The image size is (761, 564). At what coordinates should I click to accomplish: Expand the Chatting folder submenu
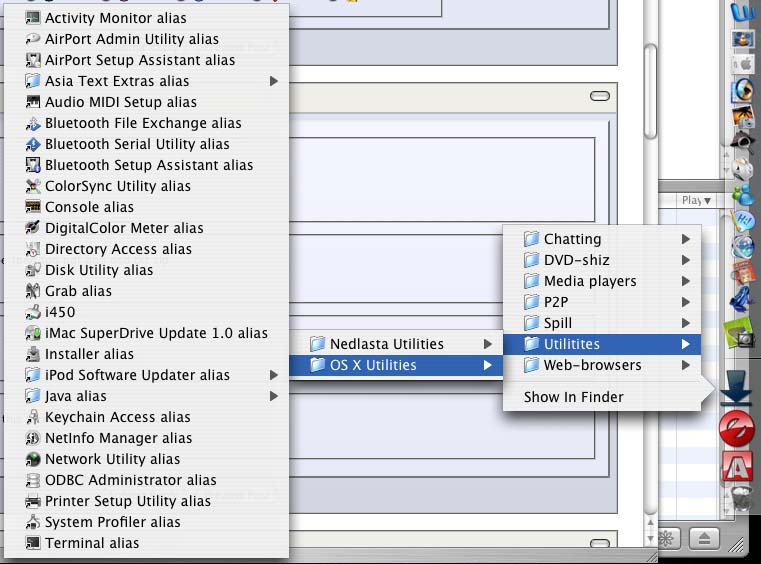602,239
